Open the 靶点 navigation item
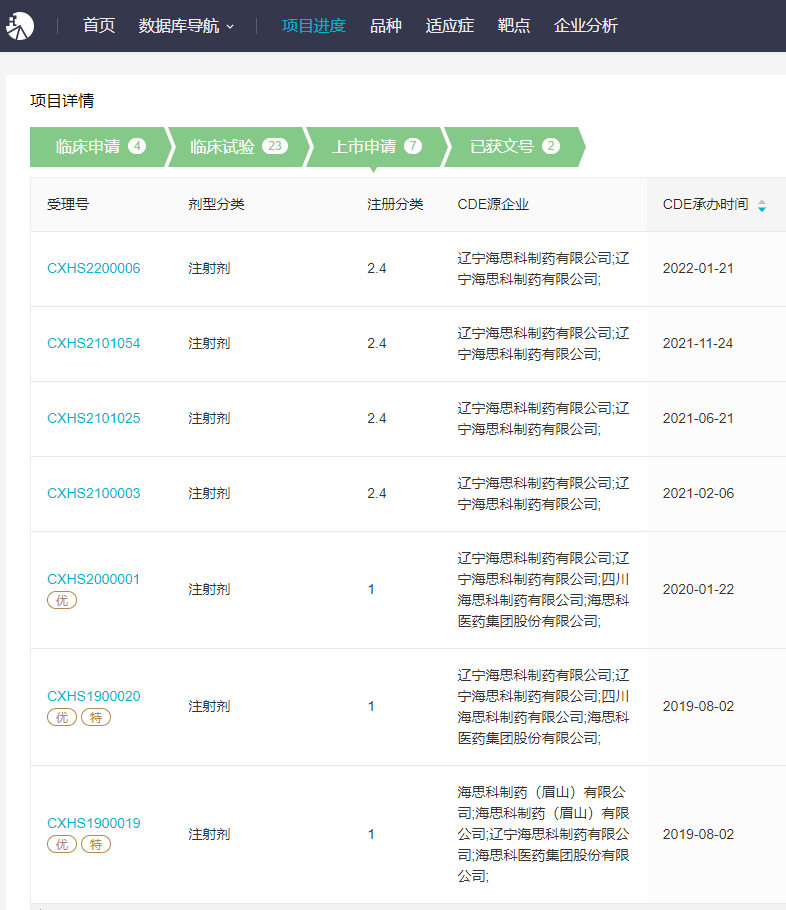 513,26
